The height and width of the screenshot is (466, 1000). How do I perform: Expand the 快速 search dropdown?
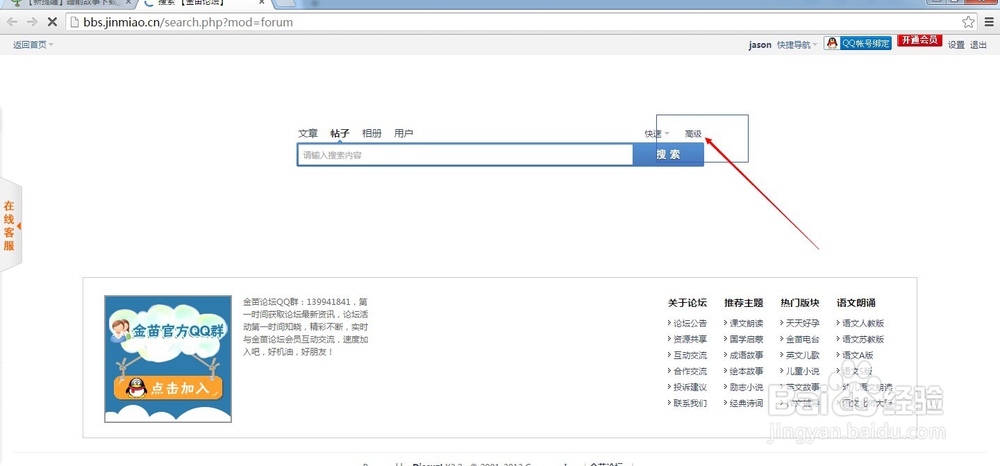(x=657, y=134)
